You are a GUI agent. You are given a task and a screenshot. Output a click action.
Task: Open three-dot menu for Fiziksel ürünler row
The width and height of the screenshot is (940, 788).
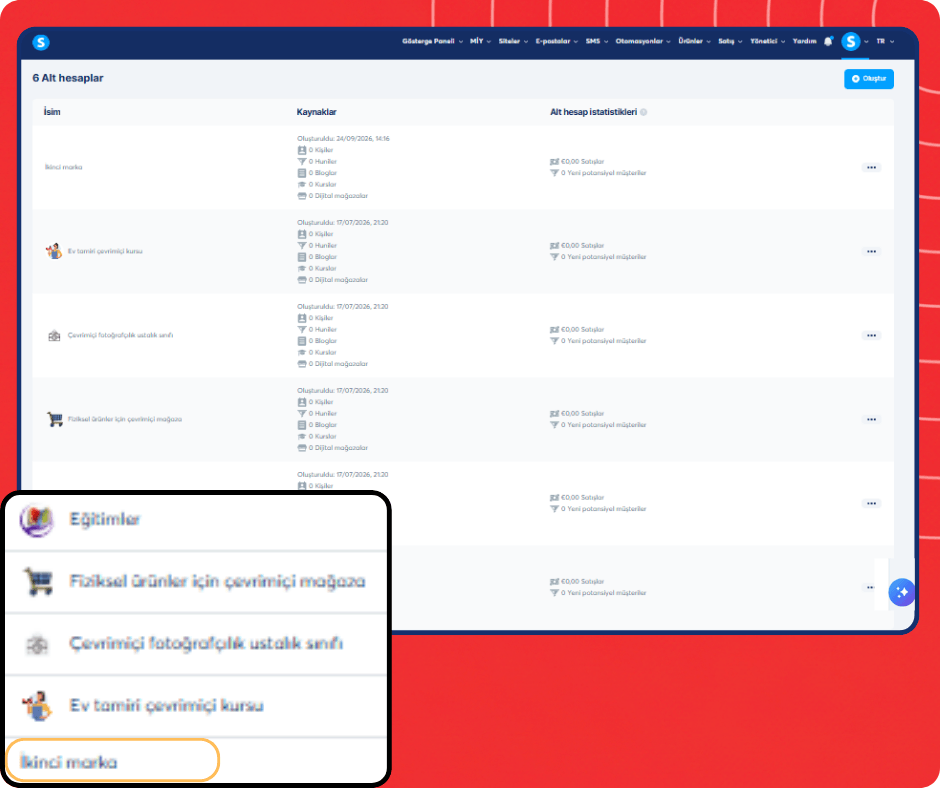872,419
